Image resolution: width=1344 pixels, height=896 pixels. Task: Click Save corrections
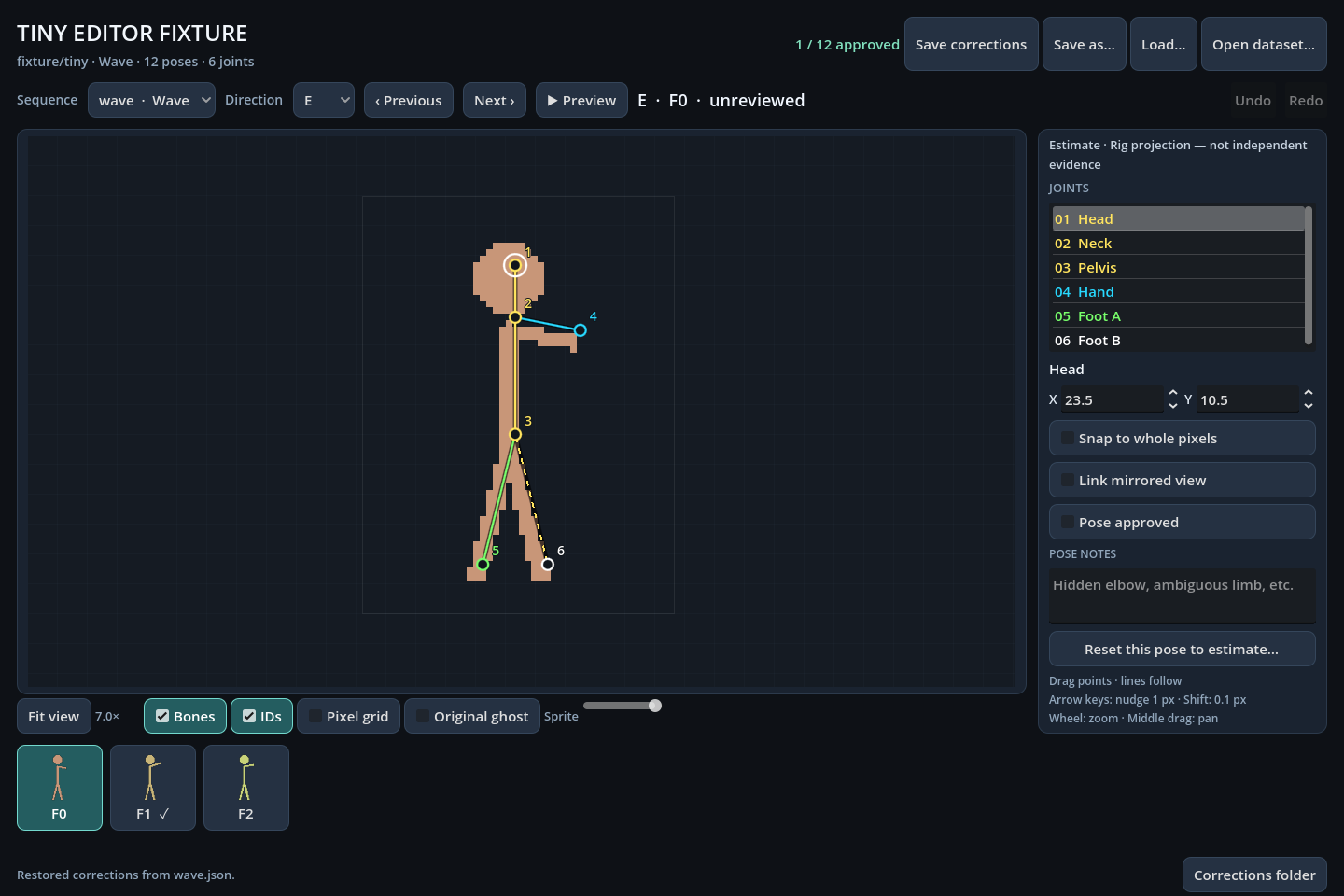(971, 44)
